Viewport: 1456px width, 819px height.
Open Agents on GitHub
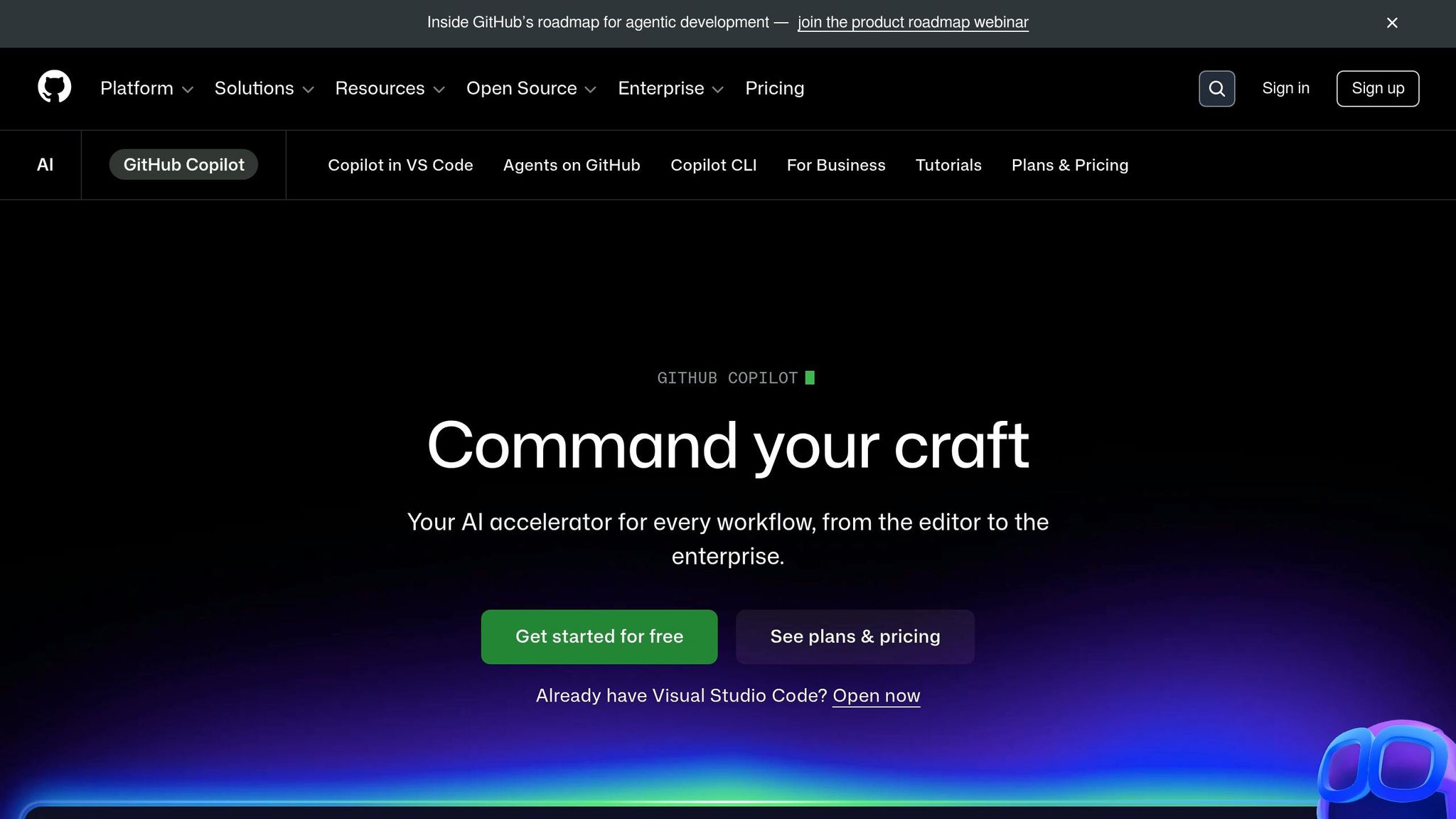pos(572,165)
